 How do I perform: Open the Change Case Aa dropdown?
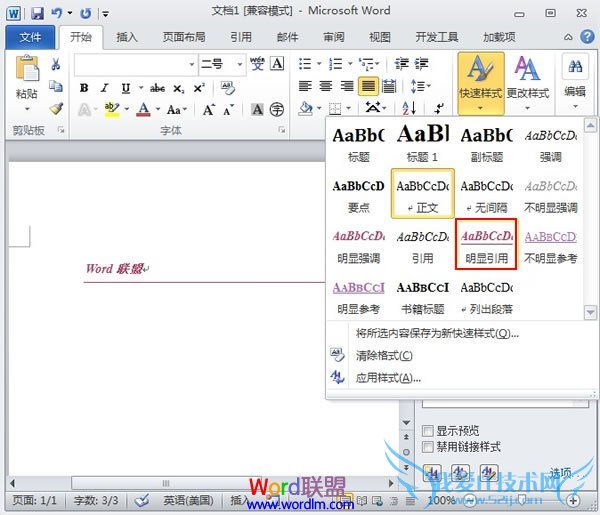pos(177,110)
